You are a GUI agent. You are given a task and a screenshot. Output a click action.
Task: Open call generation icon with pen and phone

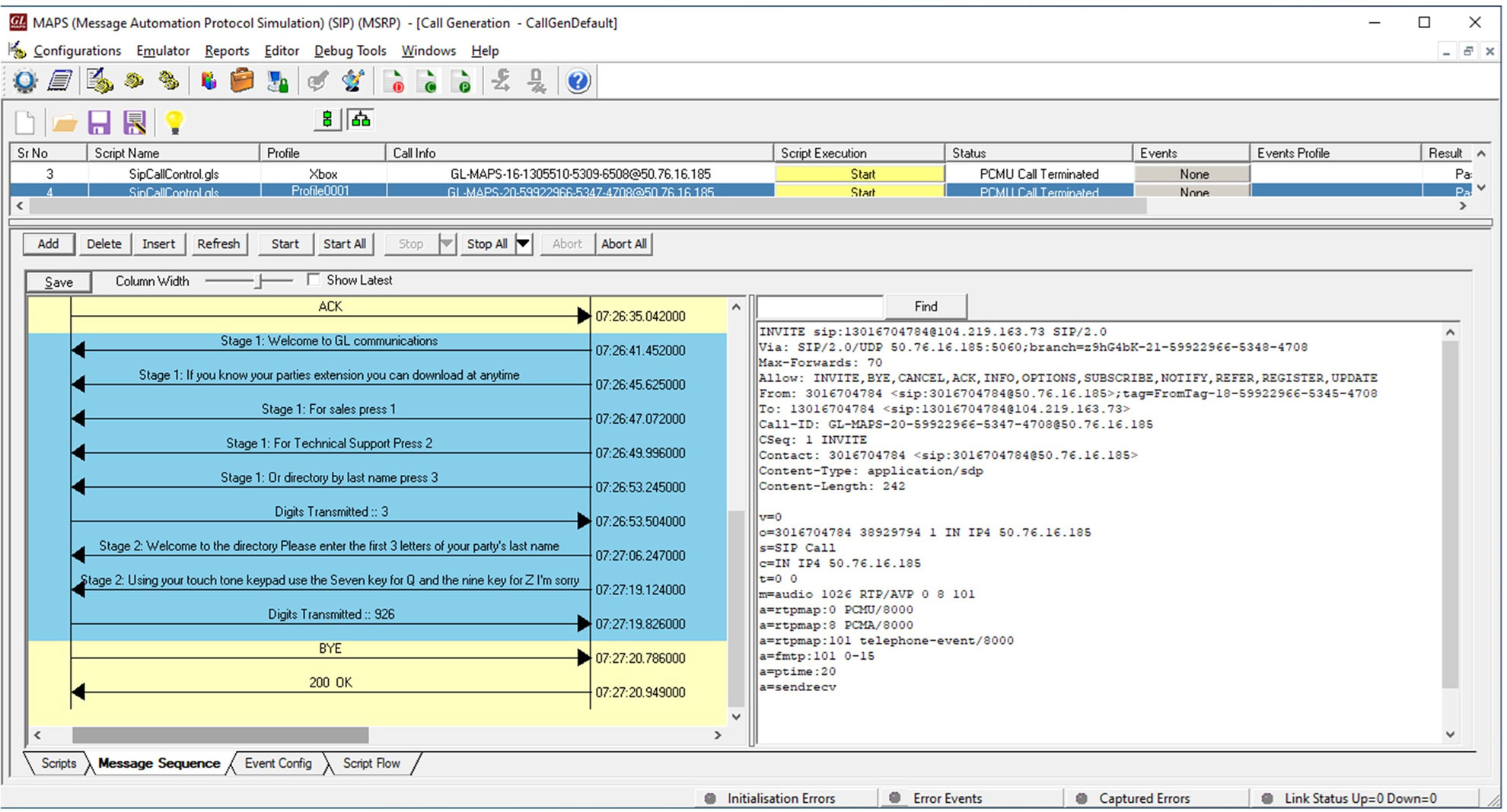100,81
